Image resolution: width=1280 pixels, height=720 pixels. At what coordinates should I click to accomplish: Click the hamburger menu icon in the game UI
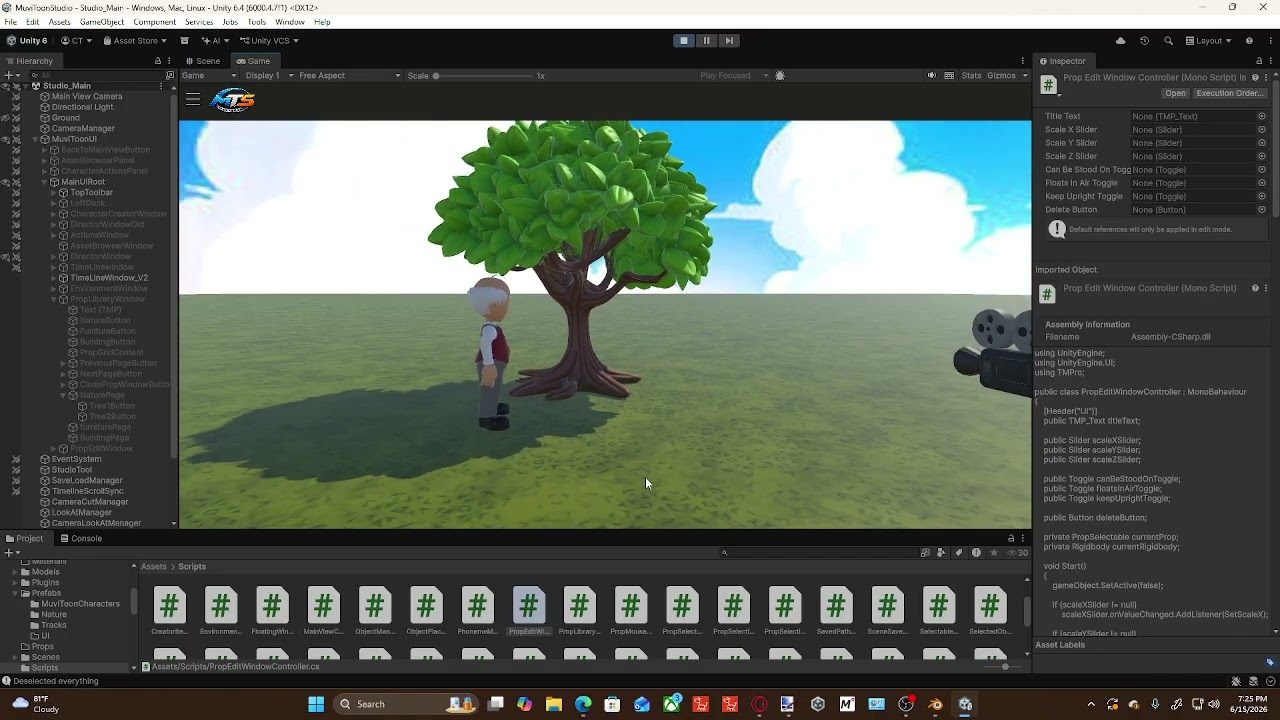tap(193, 99)
